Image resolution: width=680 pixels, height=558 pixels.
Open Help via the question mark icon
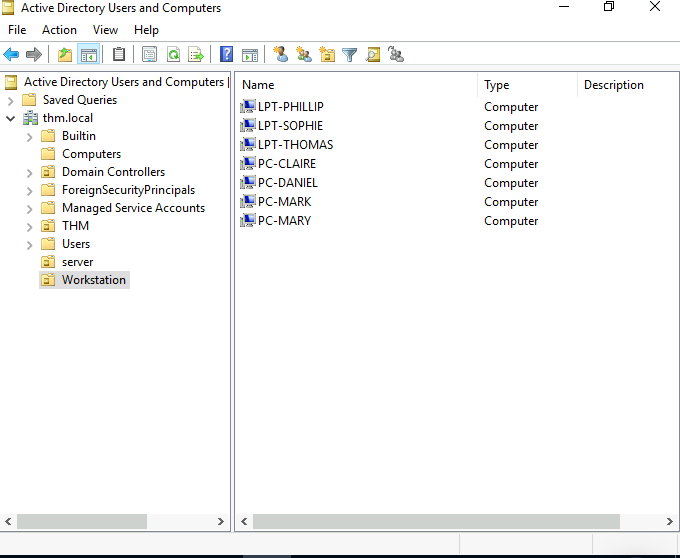[226, 55]
